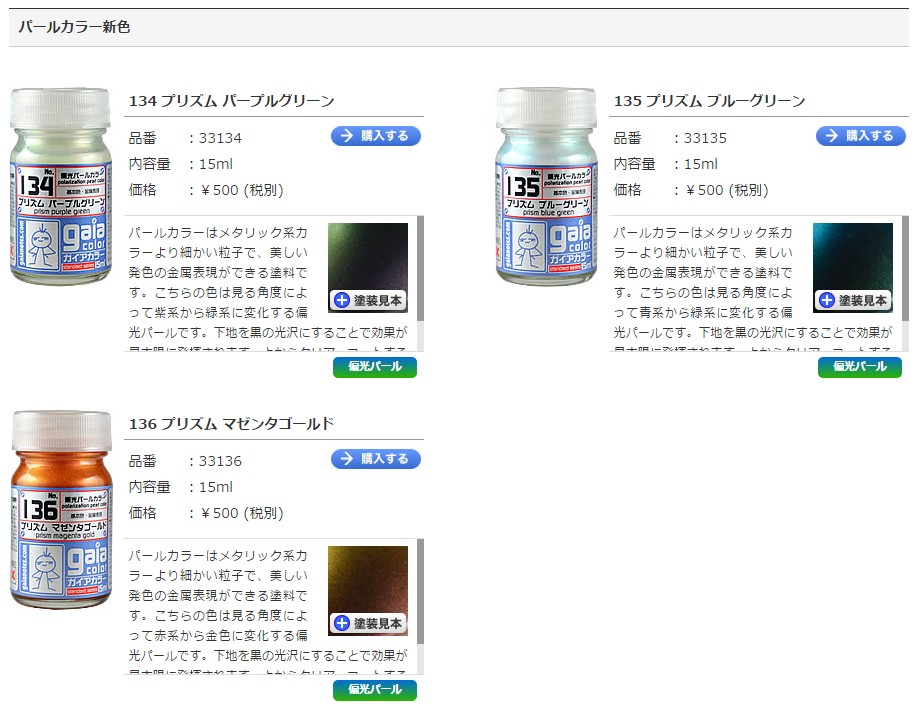Click the 偏光パール tag under product 136

pyautogui.click(x=375, y=690)
